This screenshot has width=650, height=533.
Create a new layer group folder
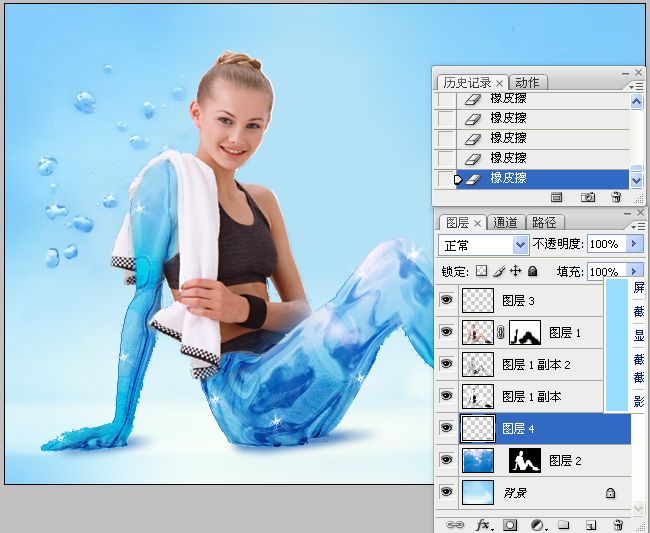563,524
